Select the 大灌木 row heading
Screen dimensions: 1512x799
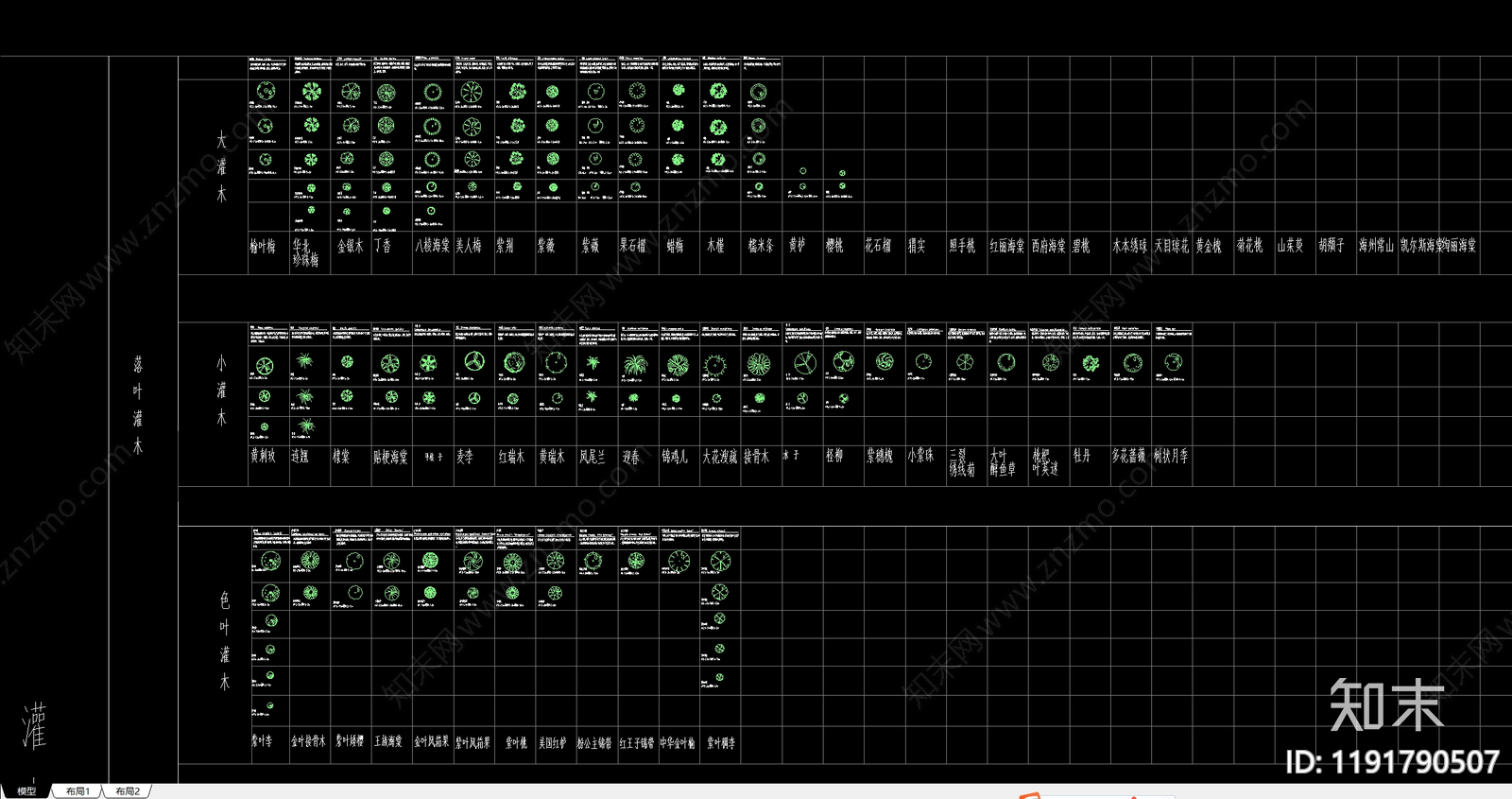221,167
